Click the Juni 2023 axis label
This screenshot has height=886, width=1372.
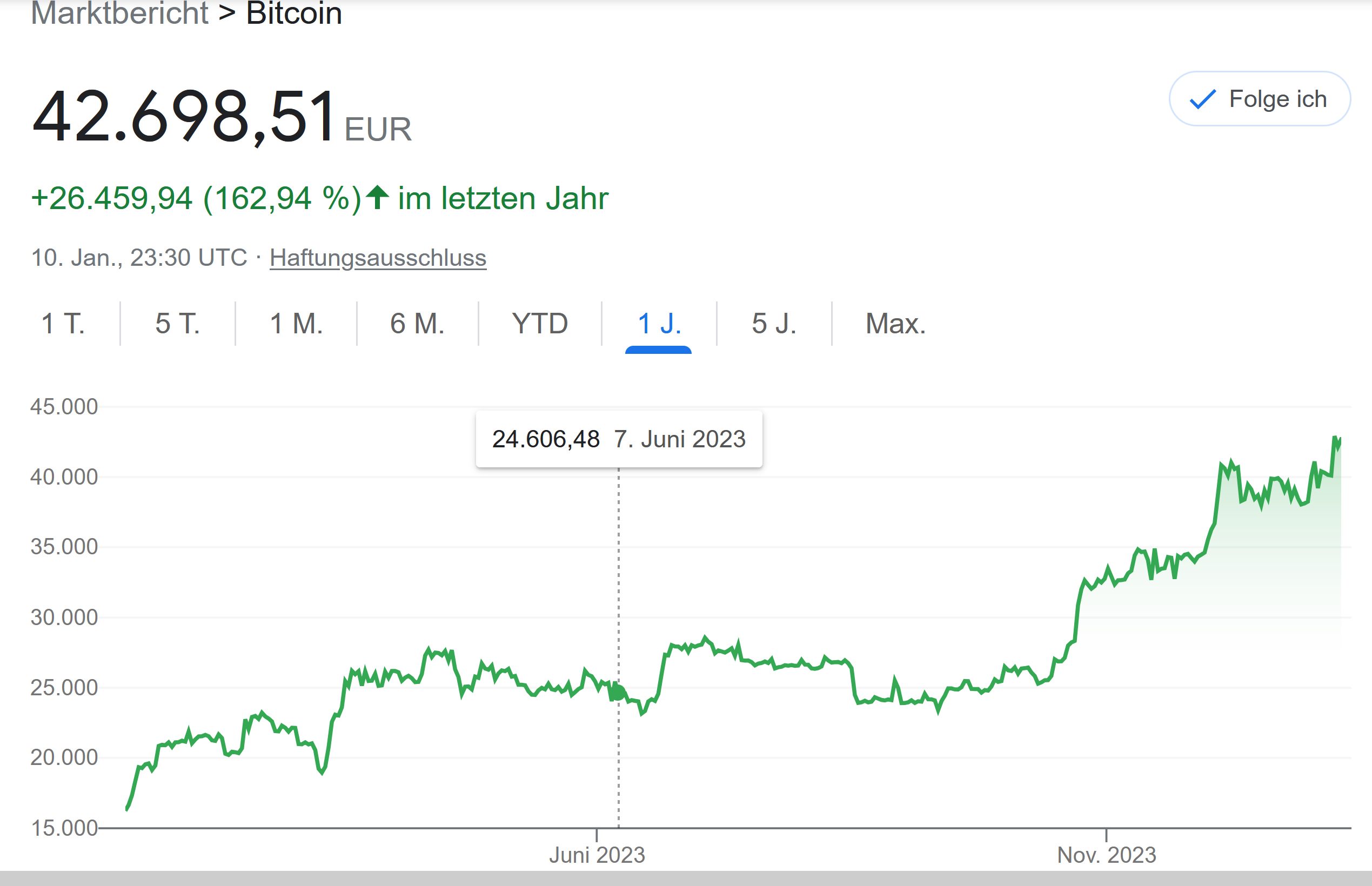click(597, 855)
